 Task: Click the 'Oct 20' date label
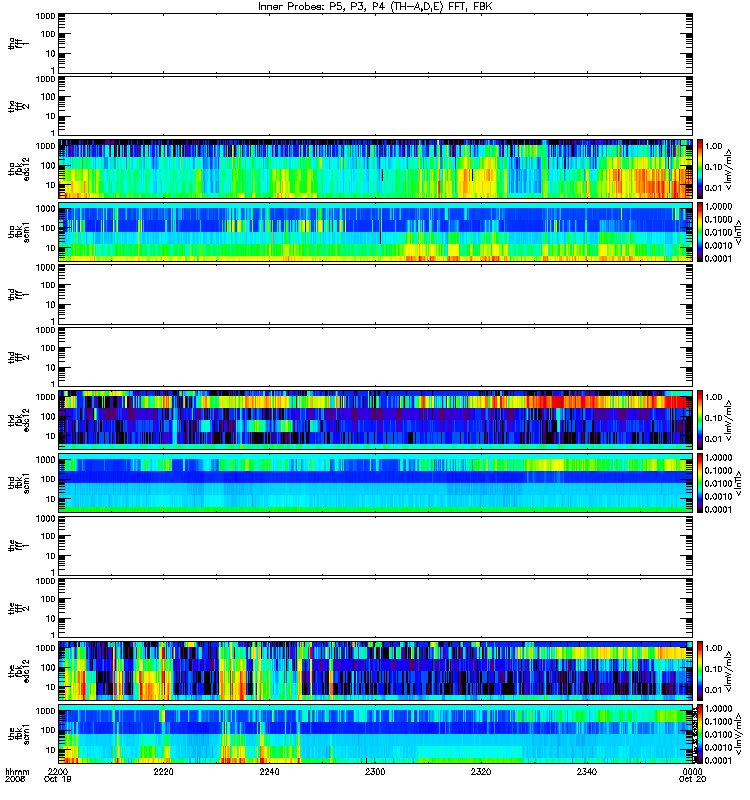(x=692, y=779)
